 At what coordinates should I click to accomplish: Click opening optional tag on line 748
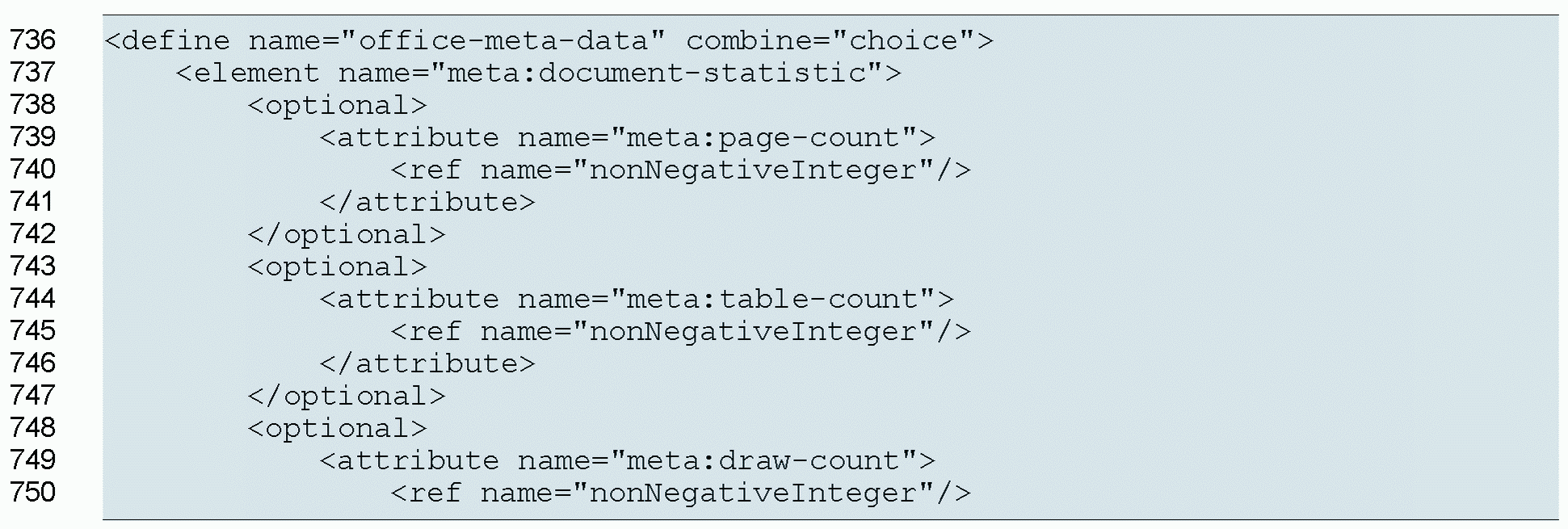337,428
